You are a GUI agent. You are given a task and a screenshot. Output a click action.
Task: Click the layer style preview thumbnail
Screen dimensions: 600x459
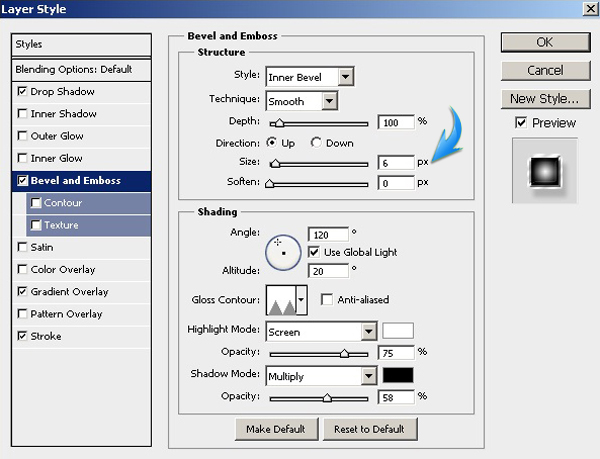(544, 168)
